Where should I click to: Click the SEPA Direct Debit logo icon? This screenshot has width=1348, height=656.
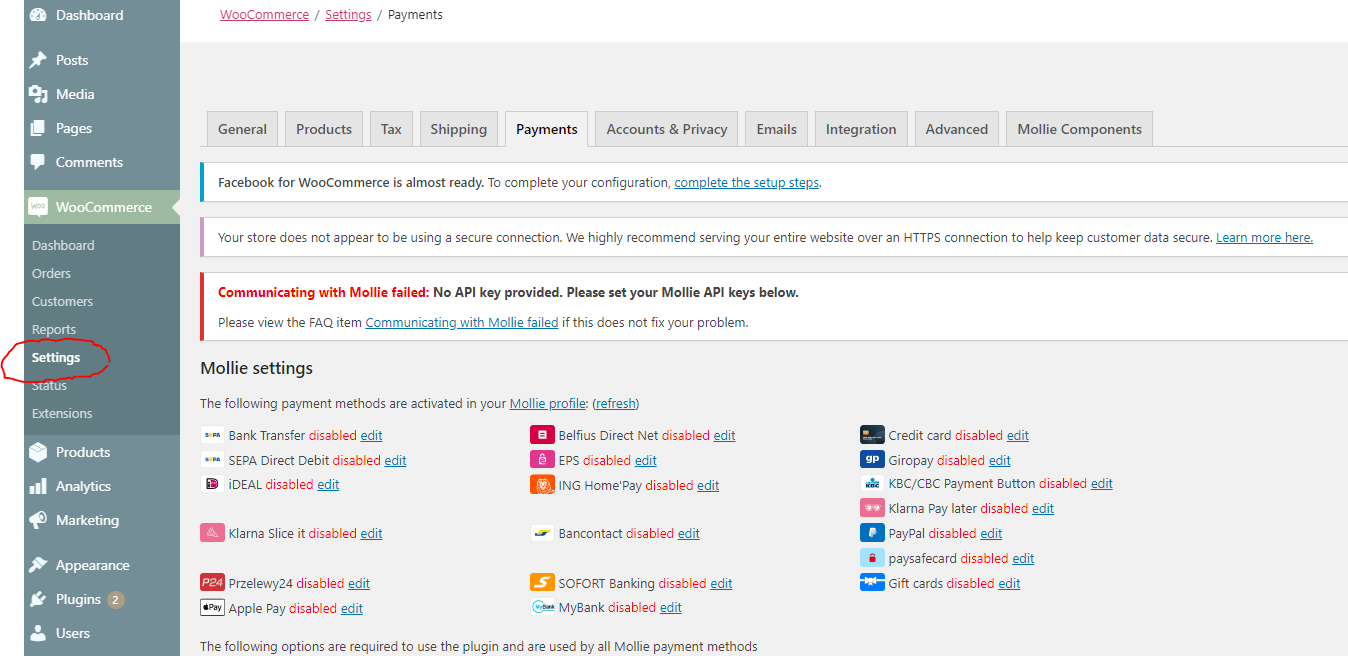coord(212,460)
